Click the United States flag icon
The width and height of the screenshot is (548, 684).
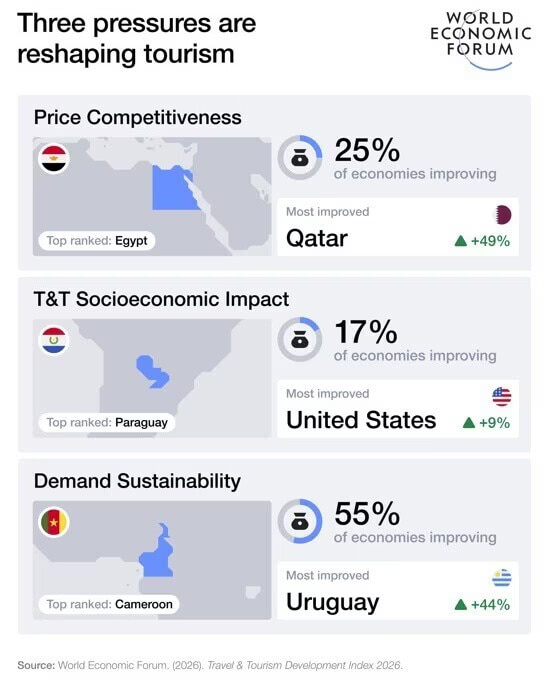502,397
